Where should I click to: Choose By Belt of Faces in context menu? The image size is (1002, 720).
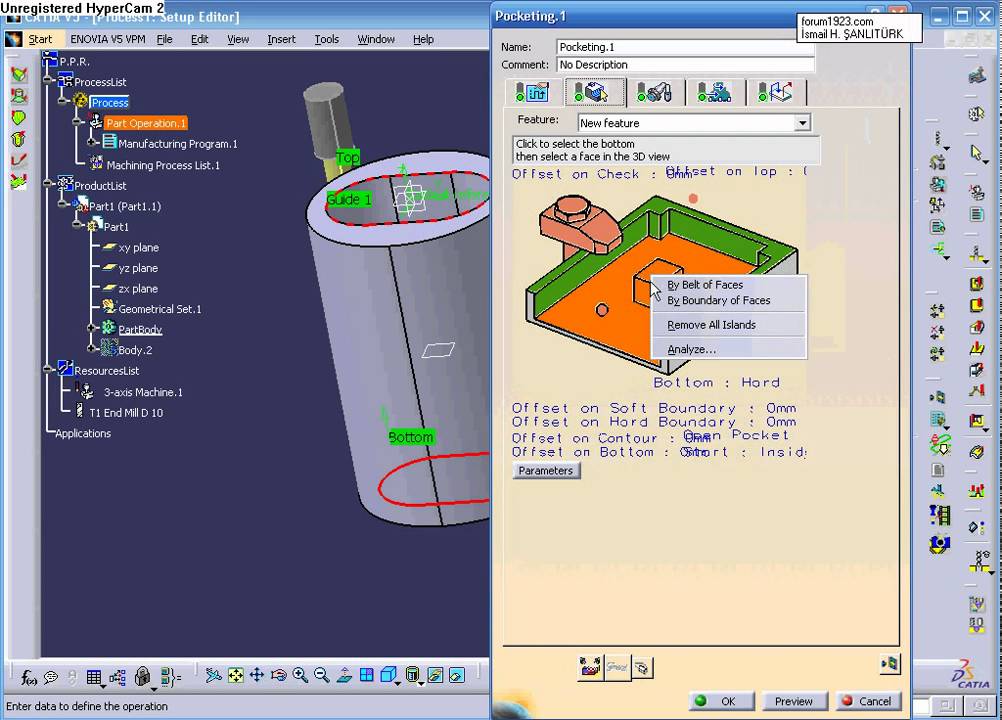705,285
